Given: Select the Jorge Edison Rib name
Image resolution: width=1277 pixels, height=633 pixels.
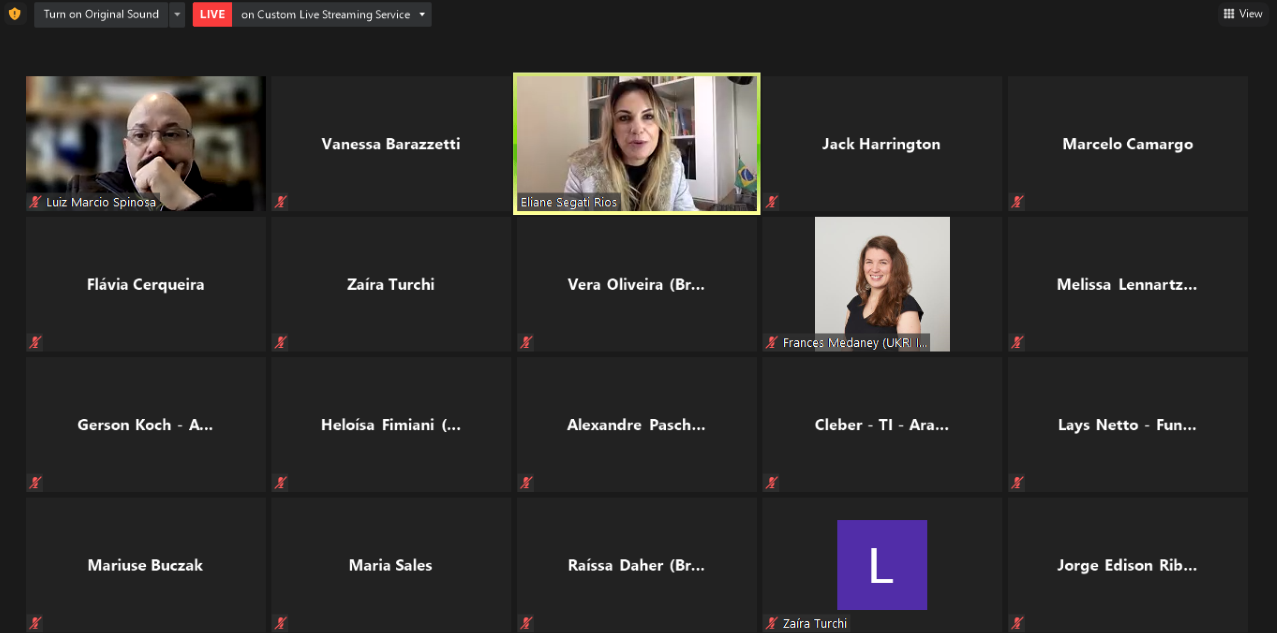Looking at the screenshot, I should pyautogui.click(x=1127, y=565).
